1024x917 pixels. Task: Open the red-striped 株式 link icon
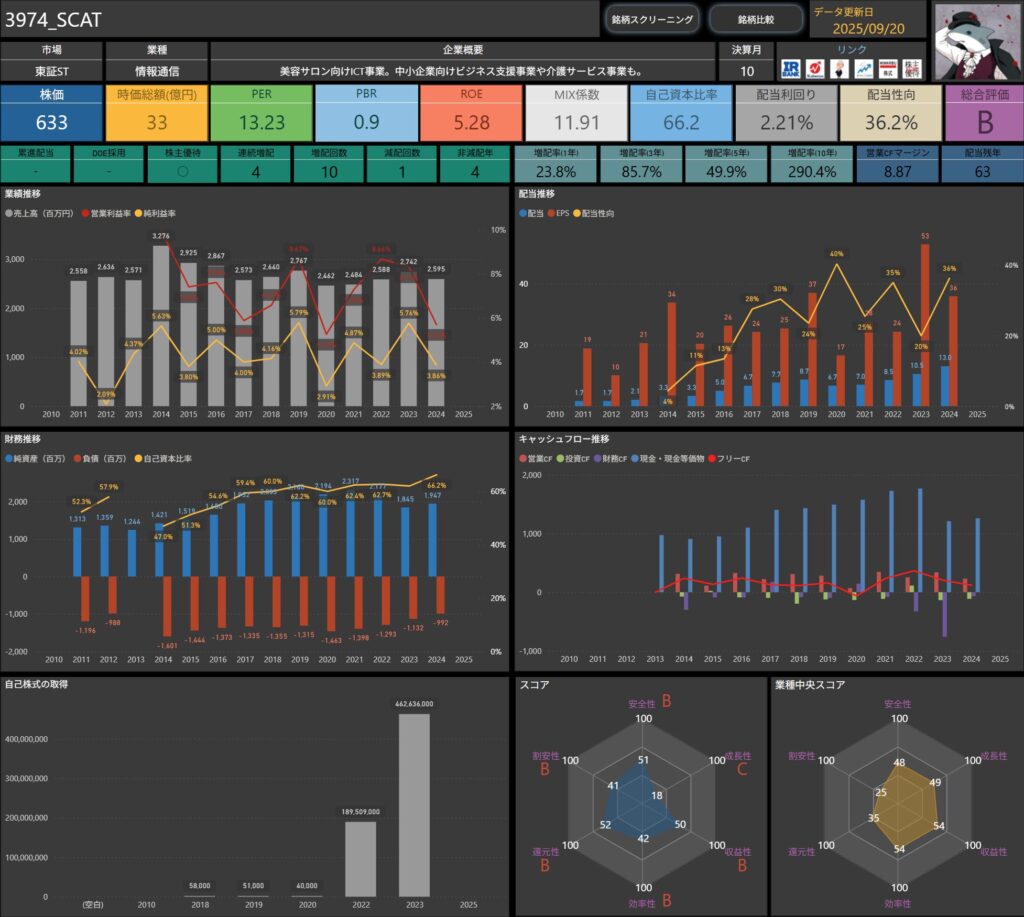(x=888, y=68)
